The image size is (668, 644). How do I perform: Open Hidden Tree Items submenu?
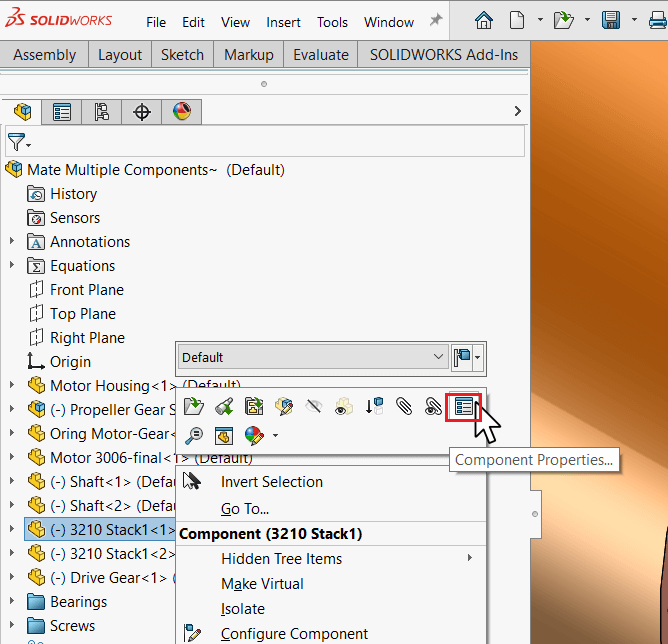point(331,558)
